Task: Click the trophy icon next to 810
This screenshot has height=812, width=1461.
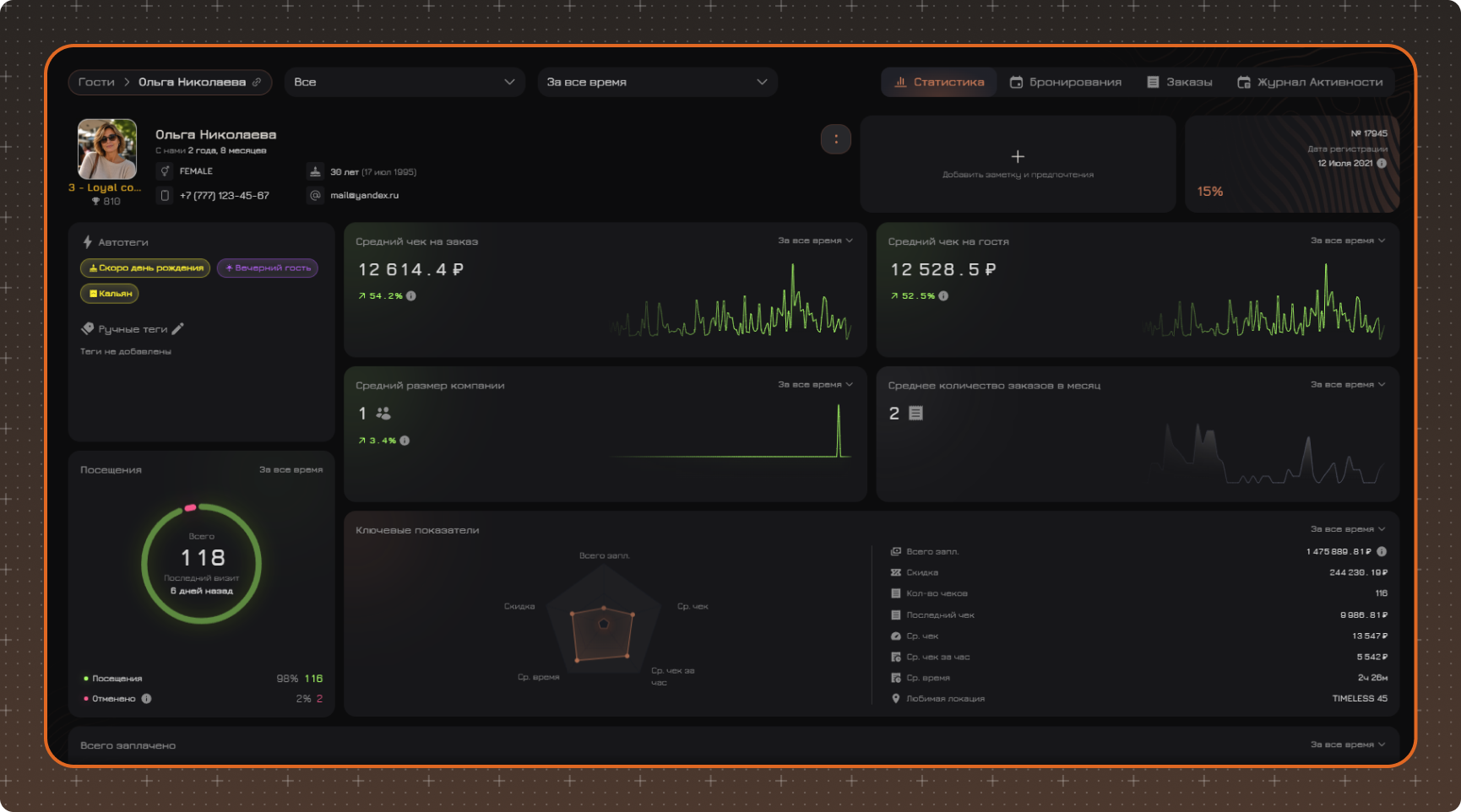Action: pyautogui.click(x=95, y=201)
